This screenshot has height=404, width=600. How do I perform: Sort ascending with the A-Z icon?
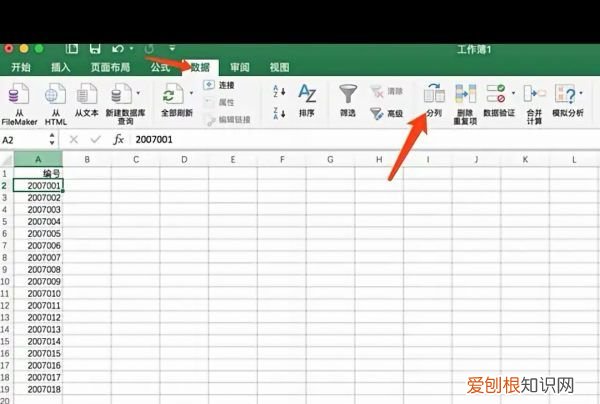point(279,91)
